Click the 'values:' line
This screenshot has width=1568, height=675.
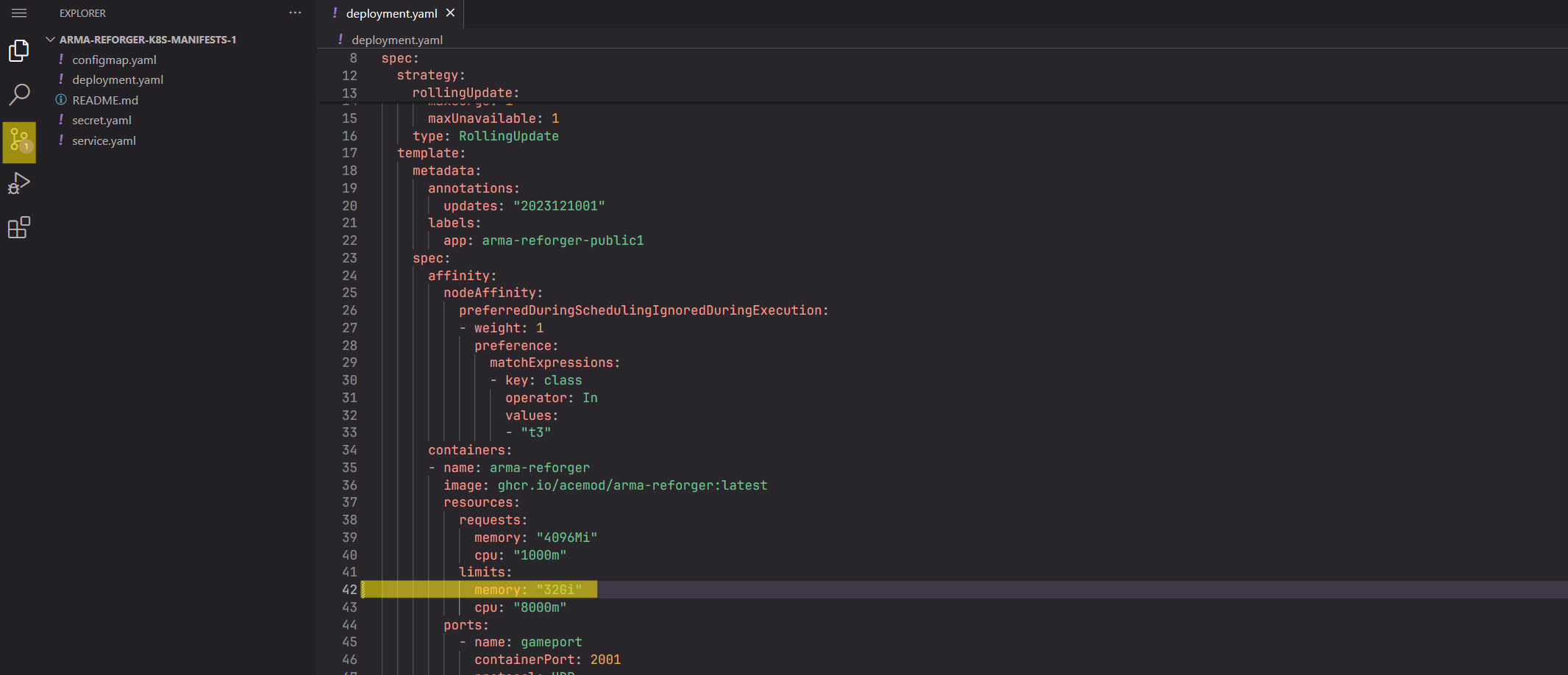532,415
